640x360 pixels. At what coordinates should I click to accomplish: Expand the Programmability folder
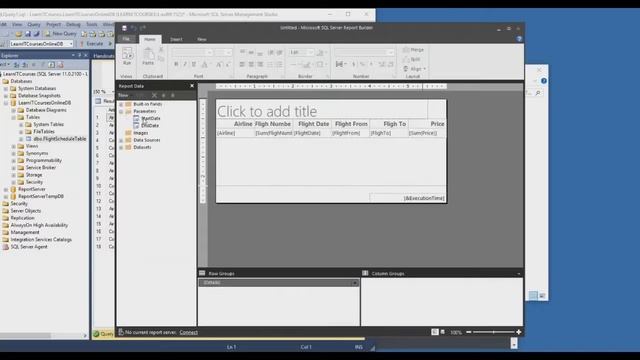(13, 160)
